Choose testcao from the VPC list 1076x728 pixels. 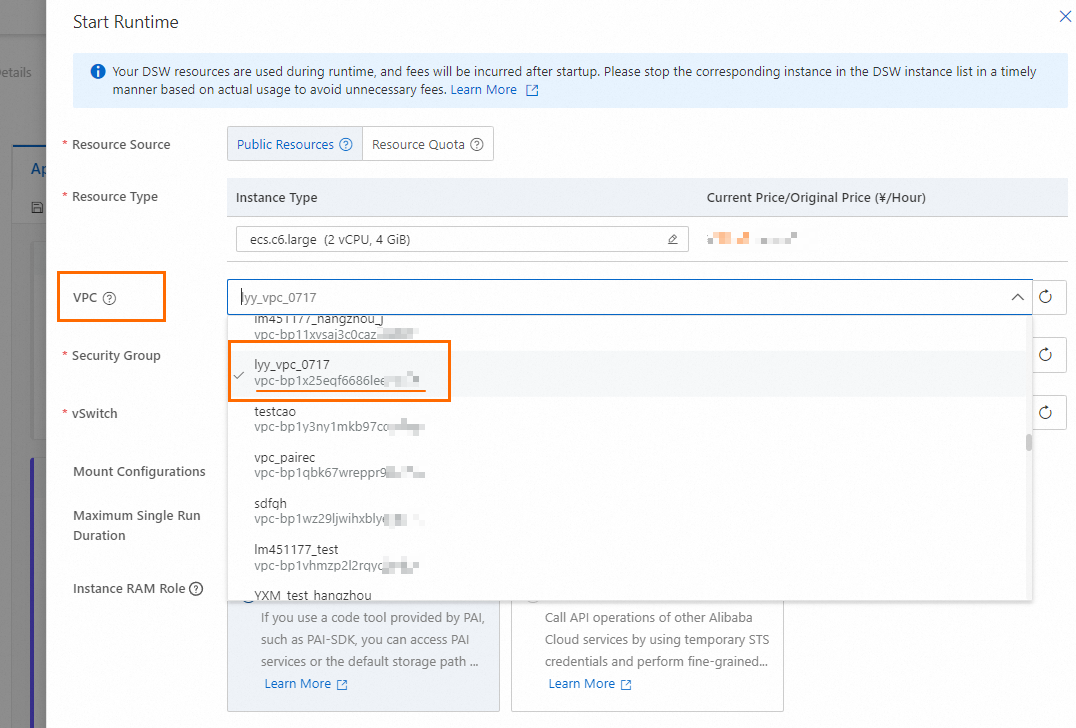click(x=275, y=411)
